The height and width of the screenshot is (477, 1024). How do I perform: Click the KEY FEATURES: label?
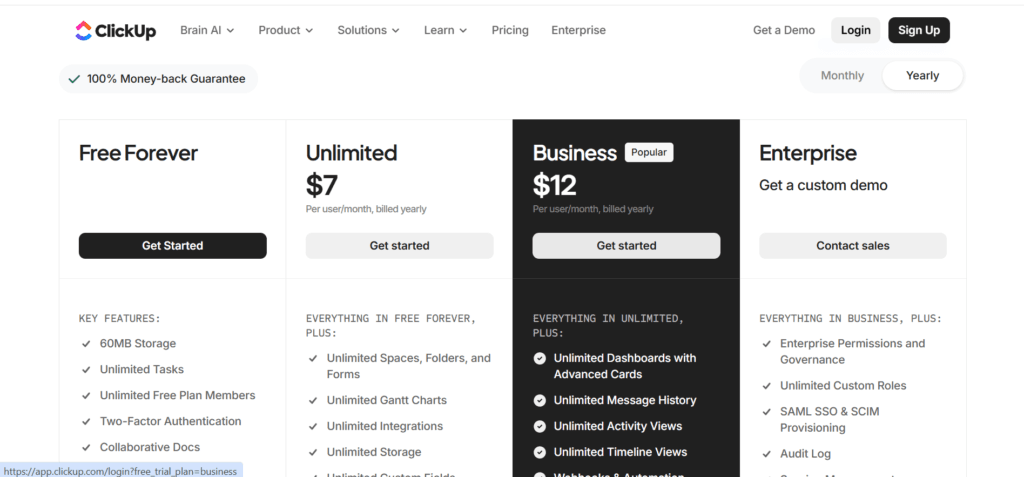pos(120,319)
